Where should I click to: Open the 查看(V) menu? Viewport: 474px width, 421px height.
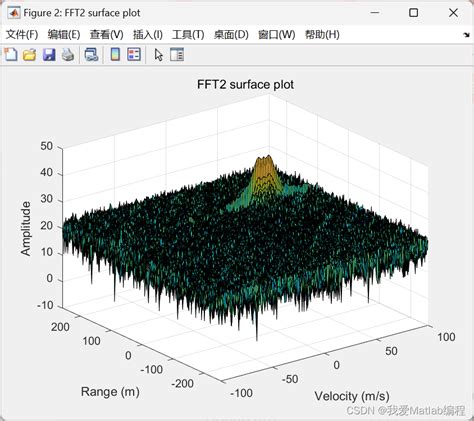107,34
